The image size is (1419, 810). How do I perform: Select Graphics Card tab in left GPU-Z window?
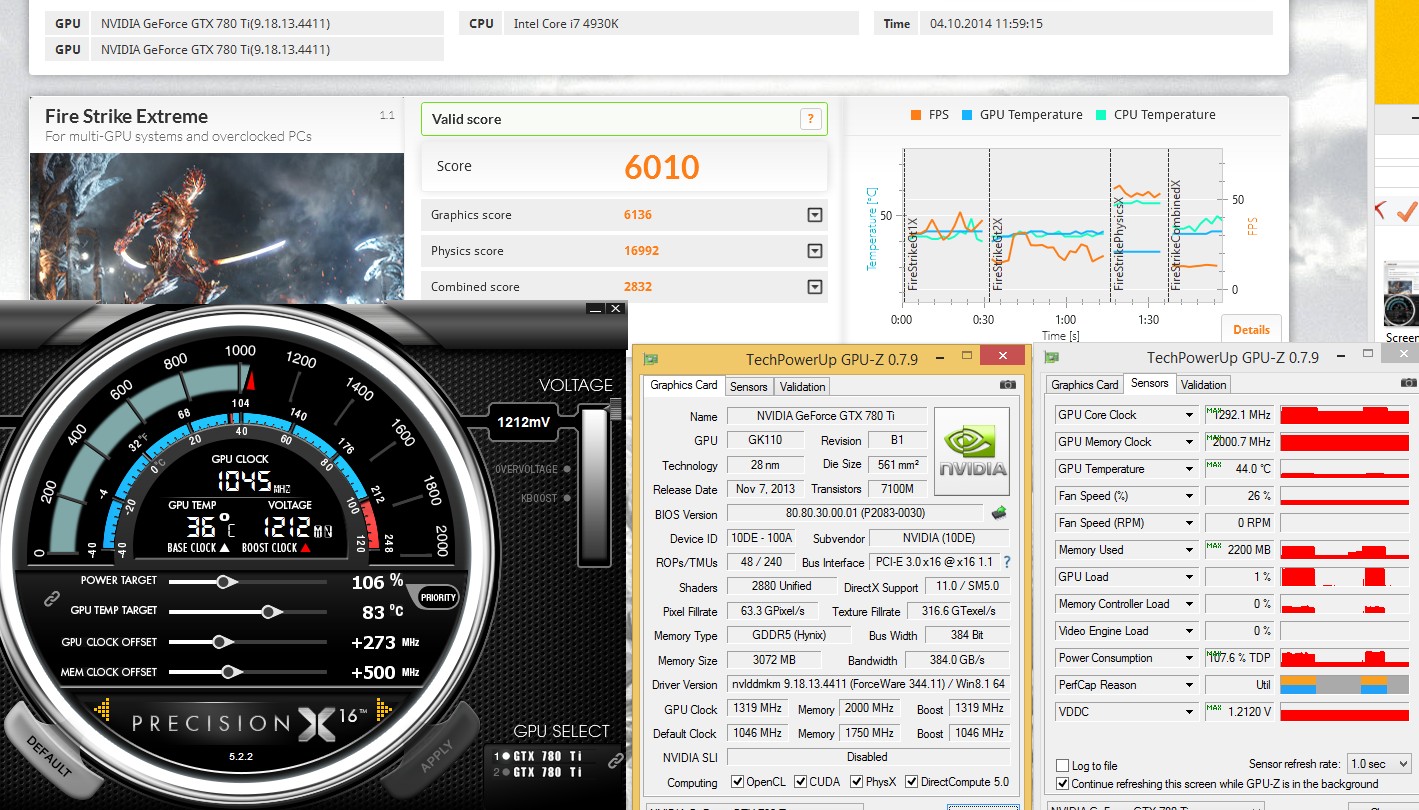coord(684,385)
